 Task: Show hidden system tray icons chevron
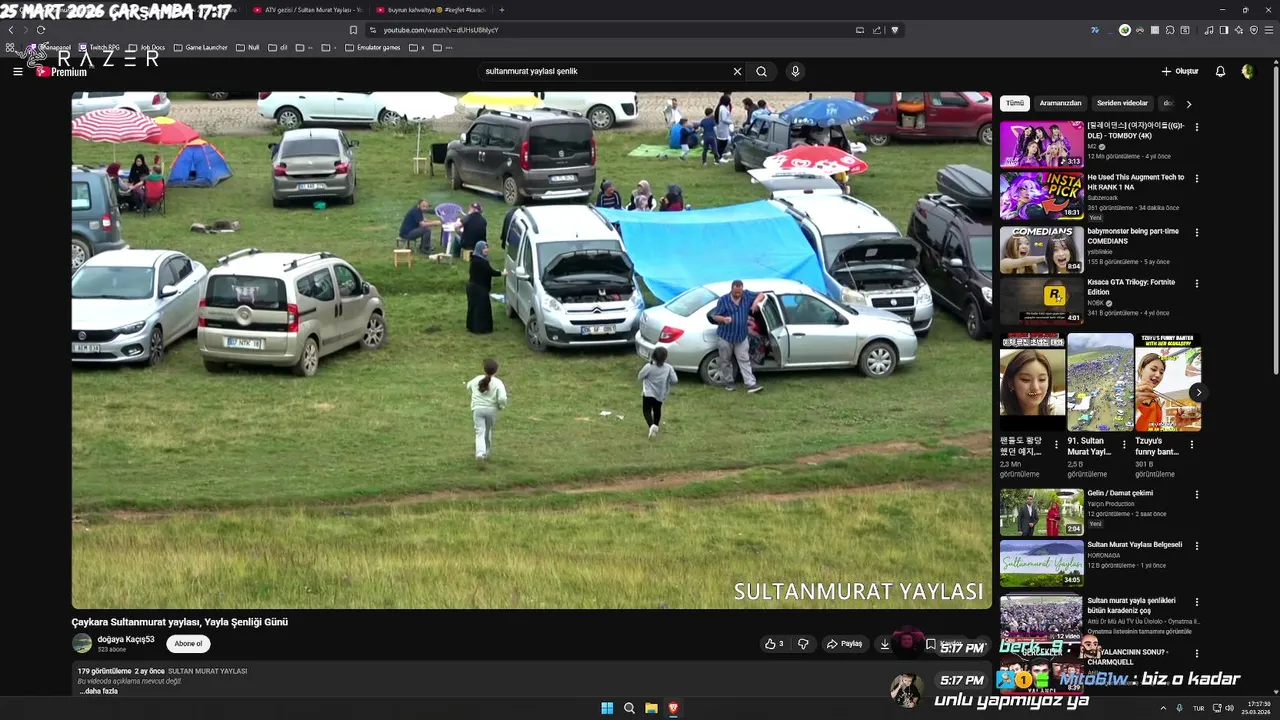1163,708
